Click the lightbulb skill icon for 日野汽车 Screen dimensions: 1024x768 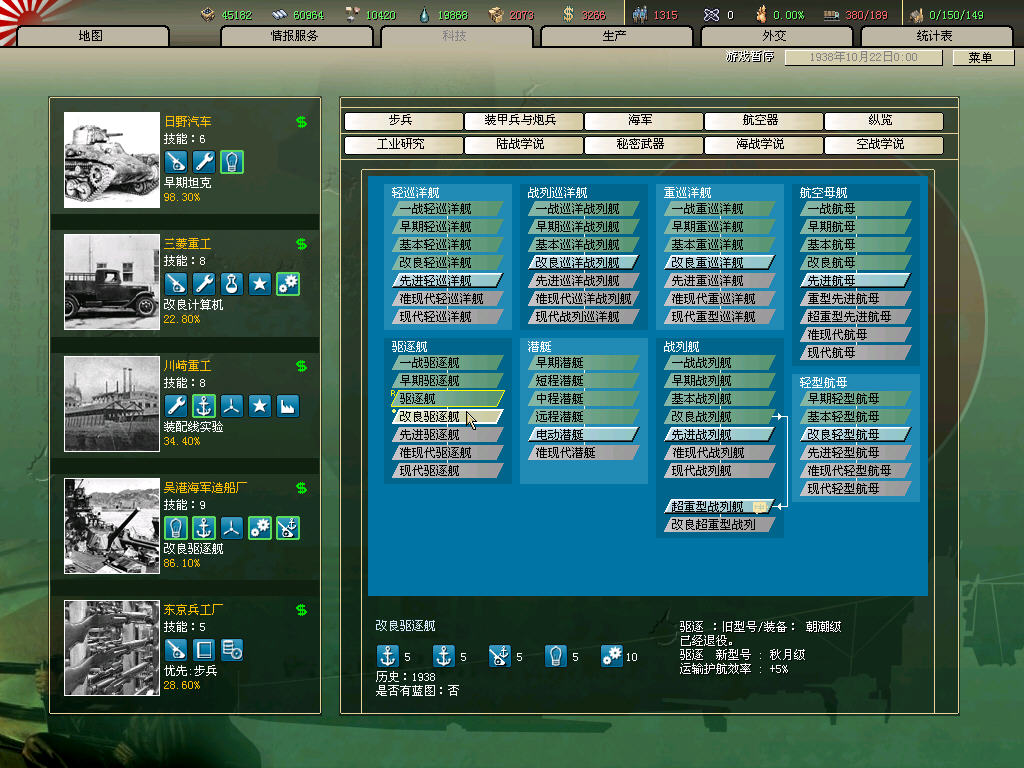point(232,162)
